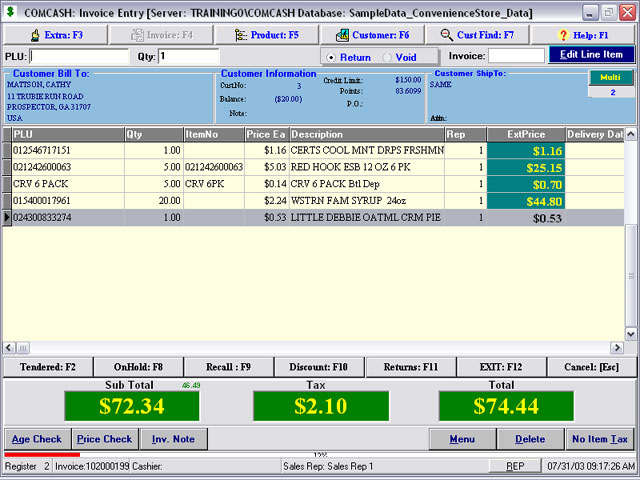The width and height of the screenshot is (640, 480).
Task: Click the grid scroll down arrow
Action: (631, 334)
